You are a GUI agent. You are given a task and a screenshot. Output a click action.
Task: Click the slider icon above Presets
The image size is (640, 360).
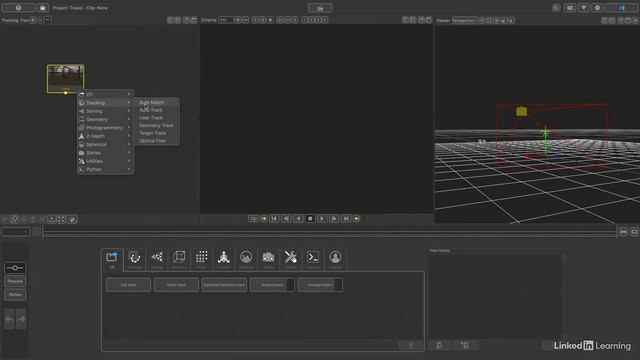click(15, 268)
